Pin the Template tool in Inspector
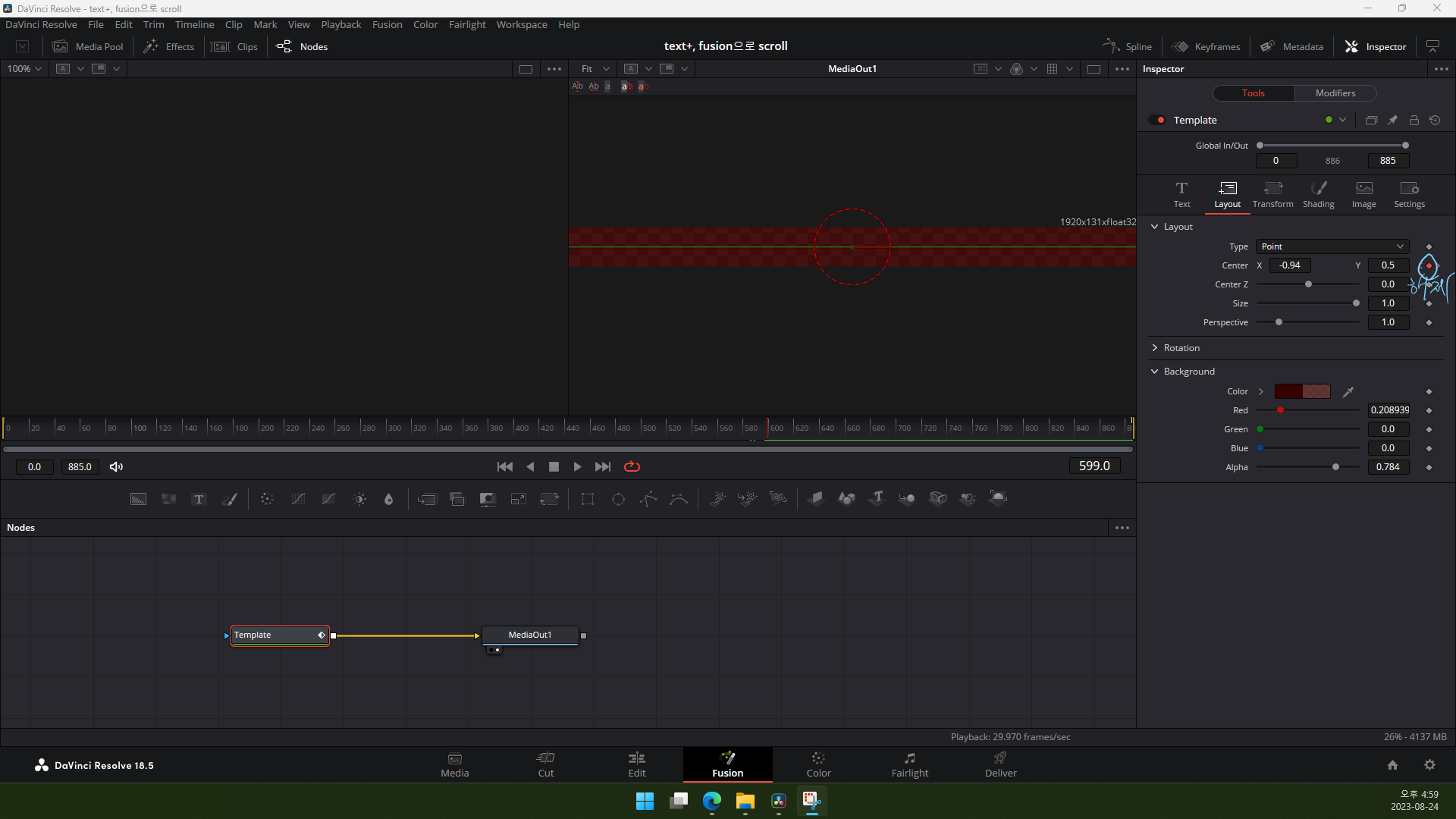Screen dimensions: 1456x819 (x=1393, y=120)
